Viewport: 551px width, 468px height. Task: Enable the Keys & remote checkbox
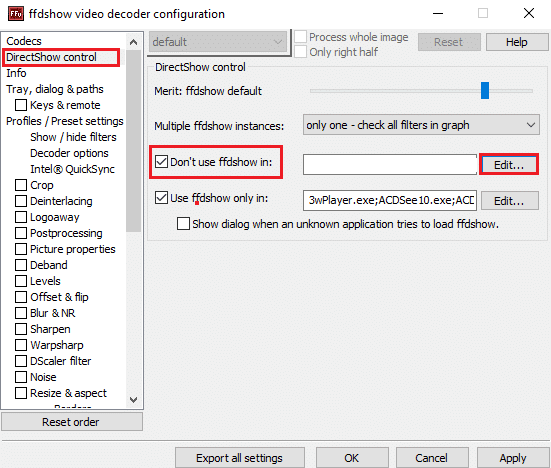(21, 105)
